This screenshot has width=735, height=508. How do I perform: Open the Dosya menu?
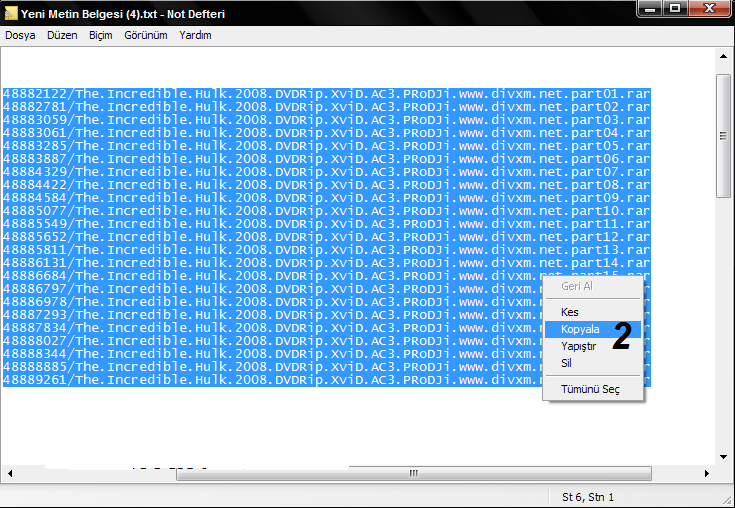tap(19, 35)
